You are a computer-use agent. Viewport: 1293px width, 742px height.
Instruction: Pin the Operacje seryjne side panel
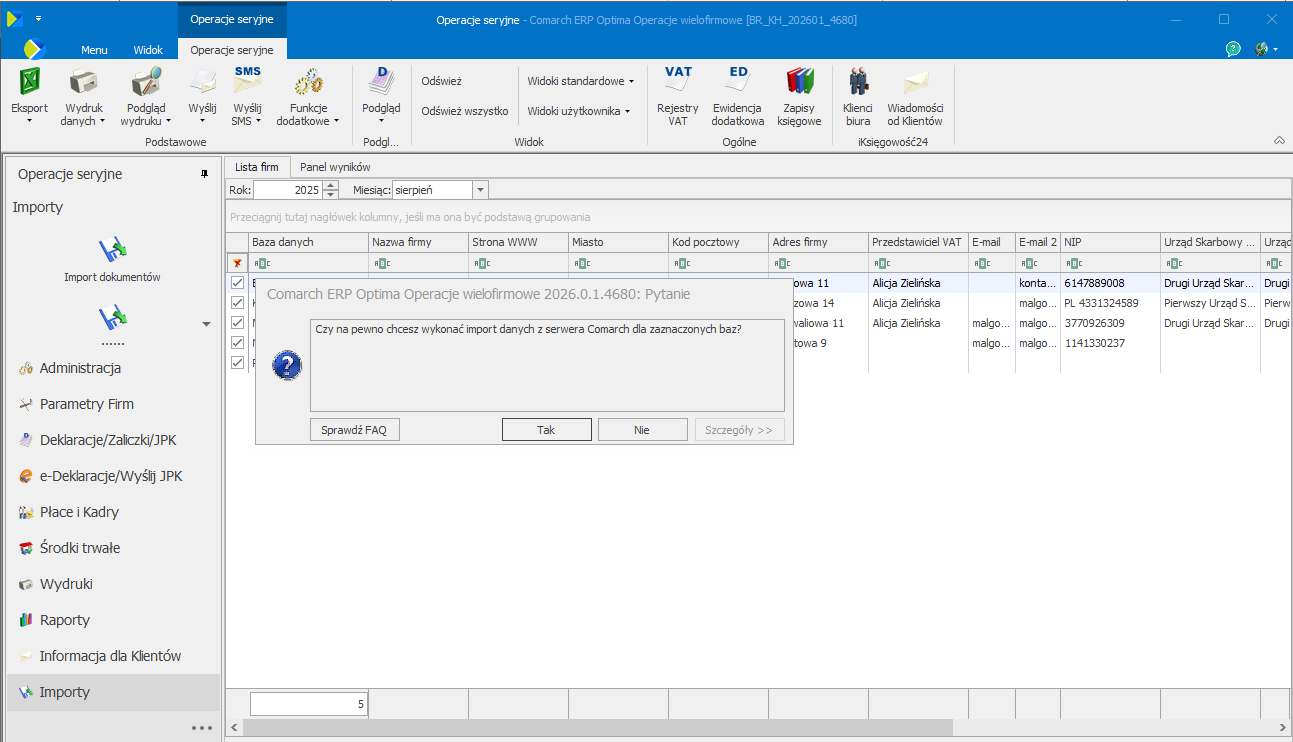(x=205, y=174)
